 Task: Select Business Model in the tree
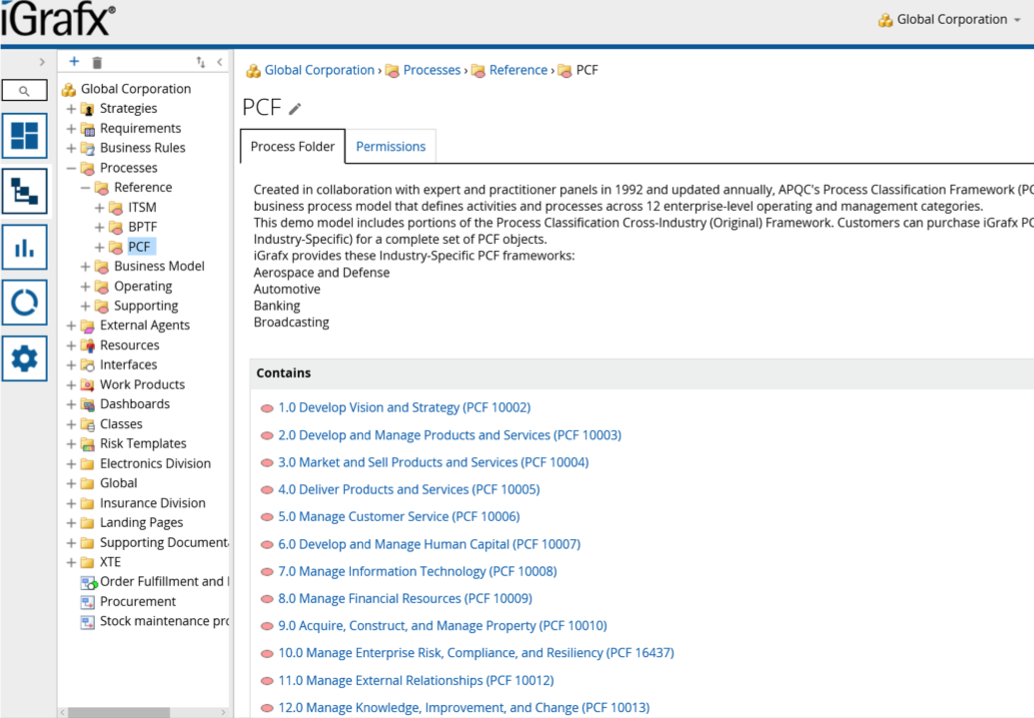159,266
